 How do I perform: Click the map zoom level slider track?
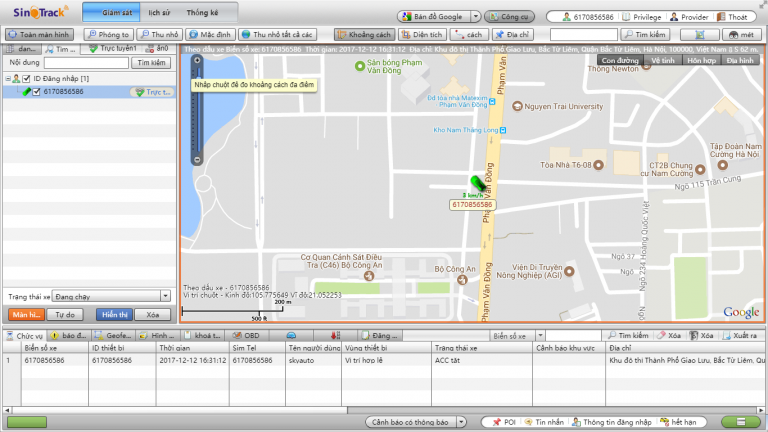(197, 110)
